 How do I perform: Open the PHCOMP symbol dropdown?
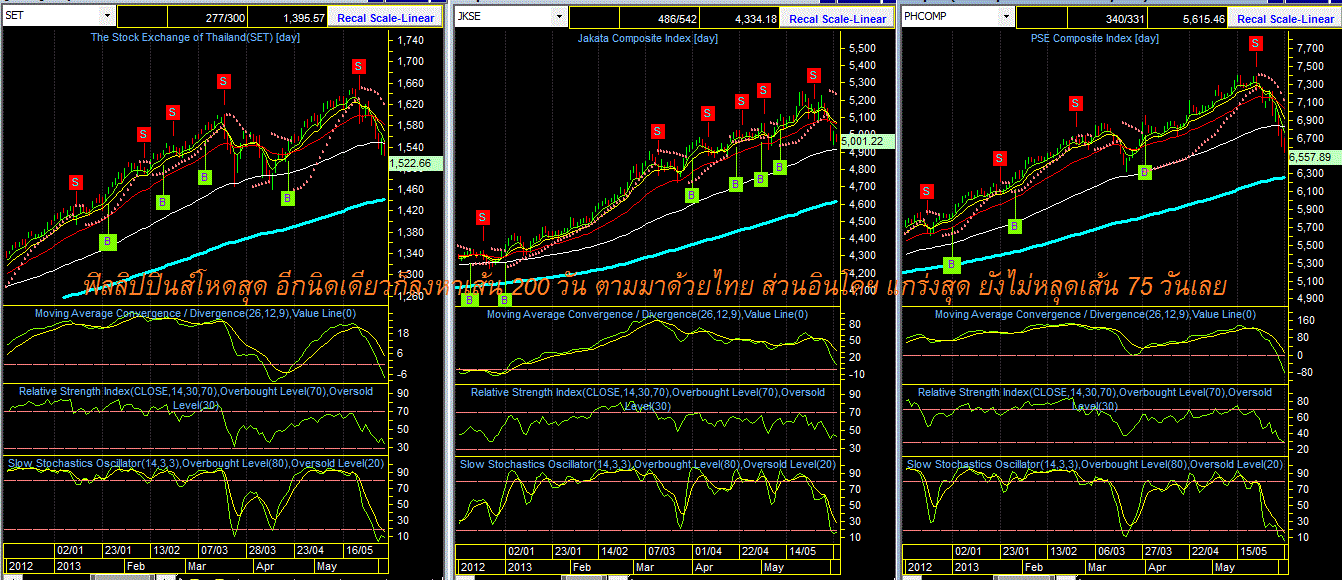(1006, 16)
